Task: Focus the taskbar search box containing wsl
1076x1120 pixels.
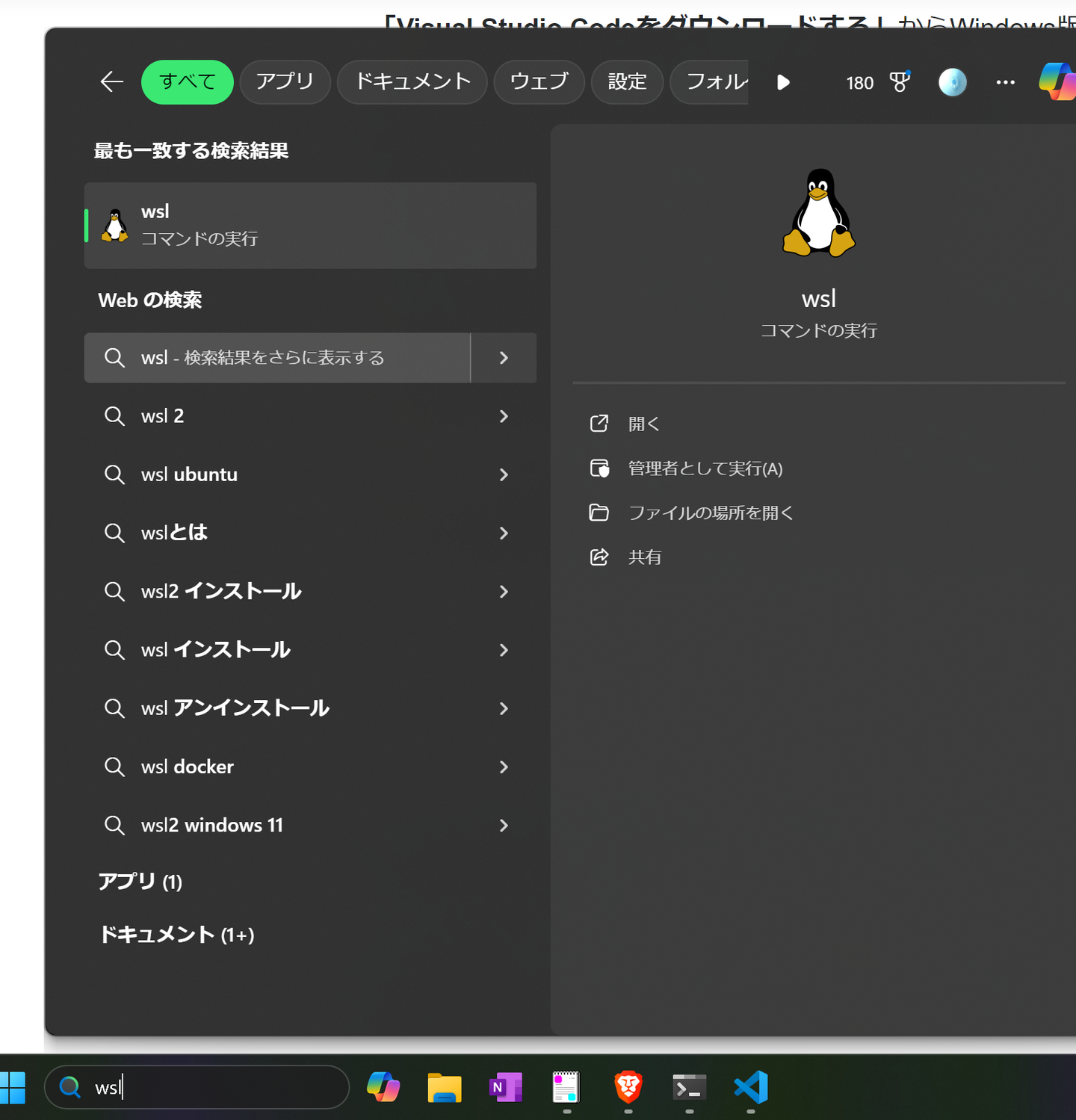Action: pos(197,1087)
